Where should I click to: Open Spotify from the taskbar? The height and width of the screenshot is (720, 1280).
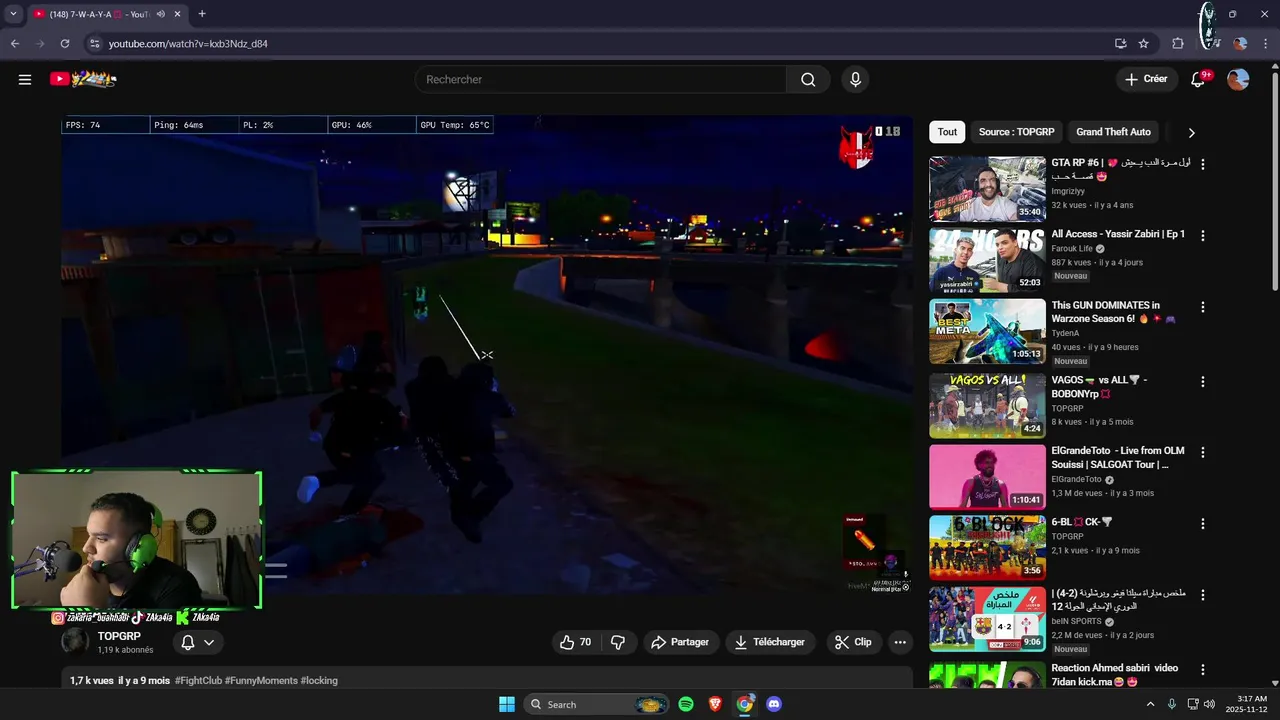pos(686,704)
